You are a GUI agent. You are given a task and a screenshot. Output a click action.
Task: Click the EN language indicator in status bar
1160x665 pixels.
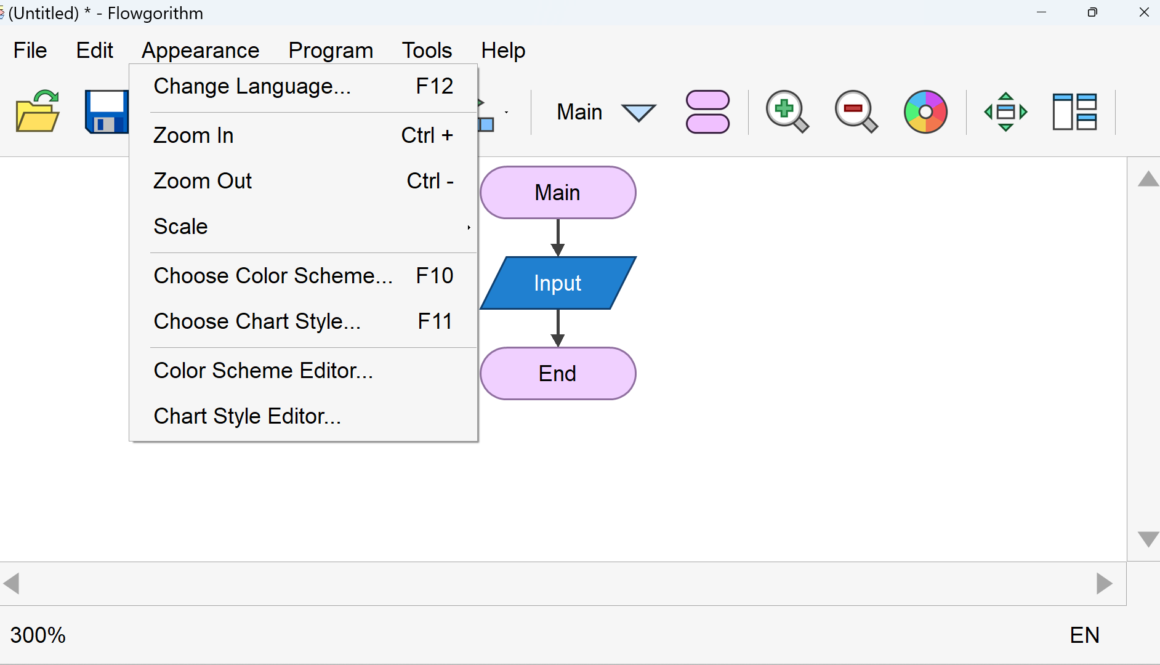click(x=1085, y=635)
